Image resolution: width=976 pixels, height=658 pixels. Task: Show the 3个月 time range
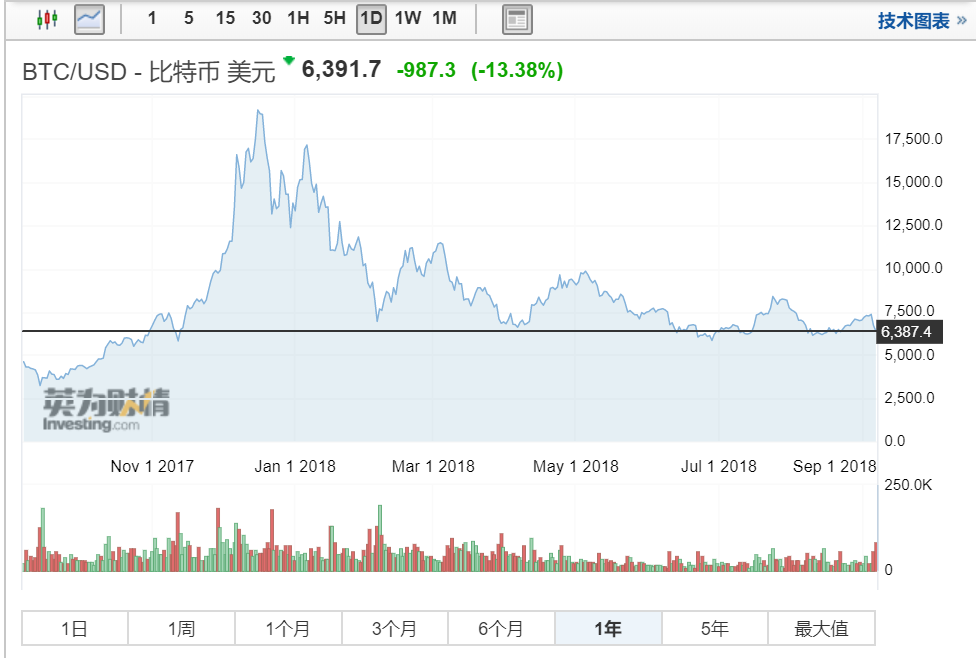395,629
